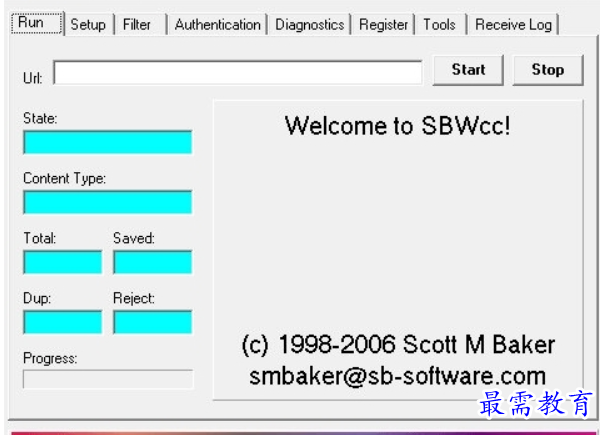Select the Diagnostics tab
The image size is (601, 435).
[310, 25]
